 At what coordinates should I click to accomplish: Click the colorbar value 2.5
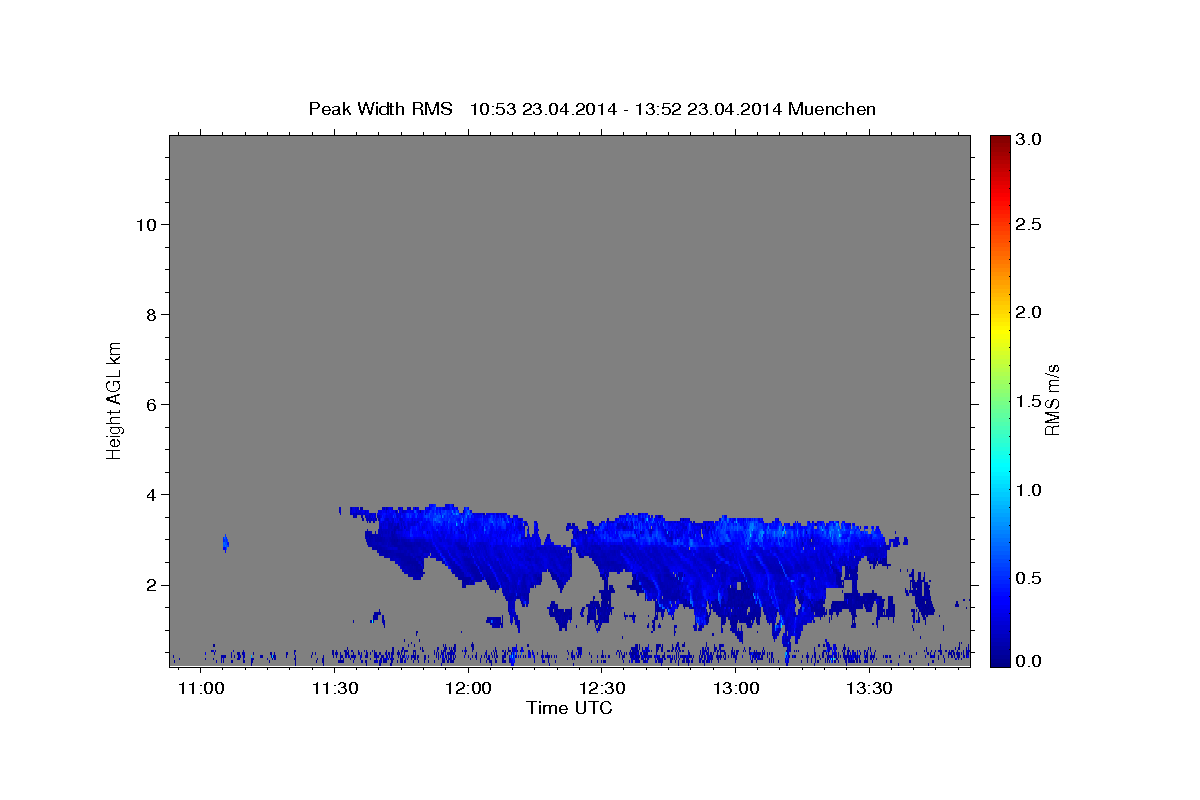click(x=1028, y=224)
